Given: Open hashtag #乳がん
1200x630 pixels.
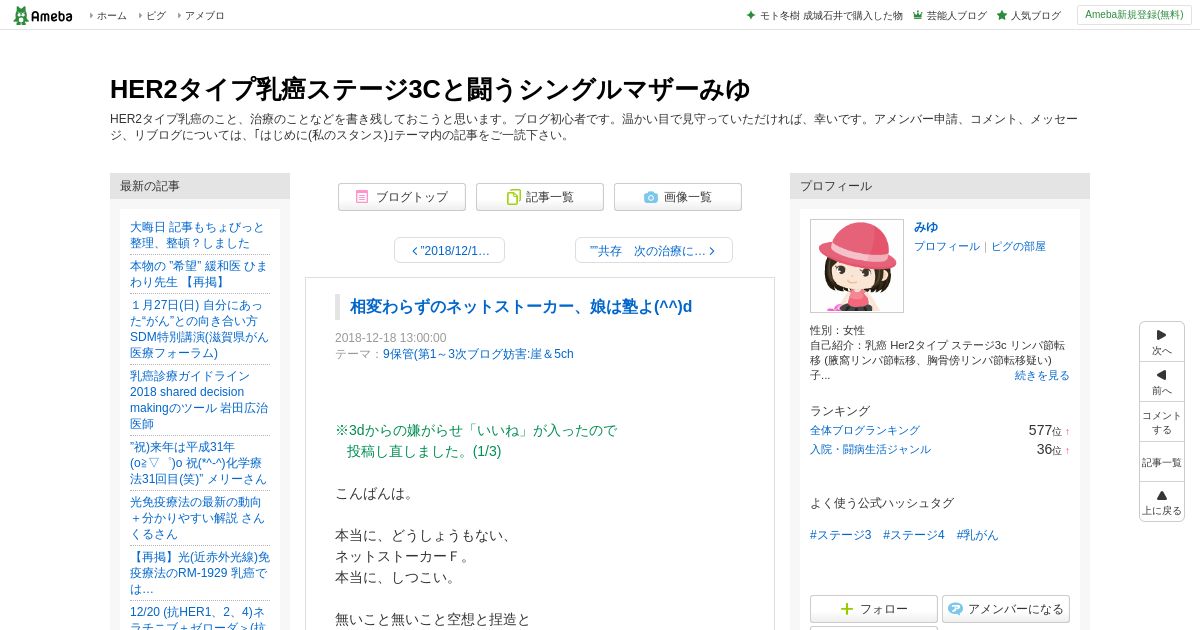Looking at the screenshot, I should coord(977,535).
